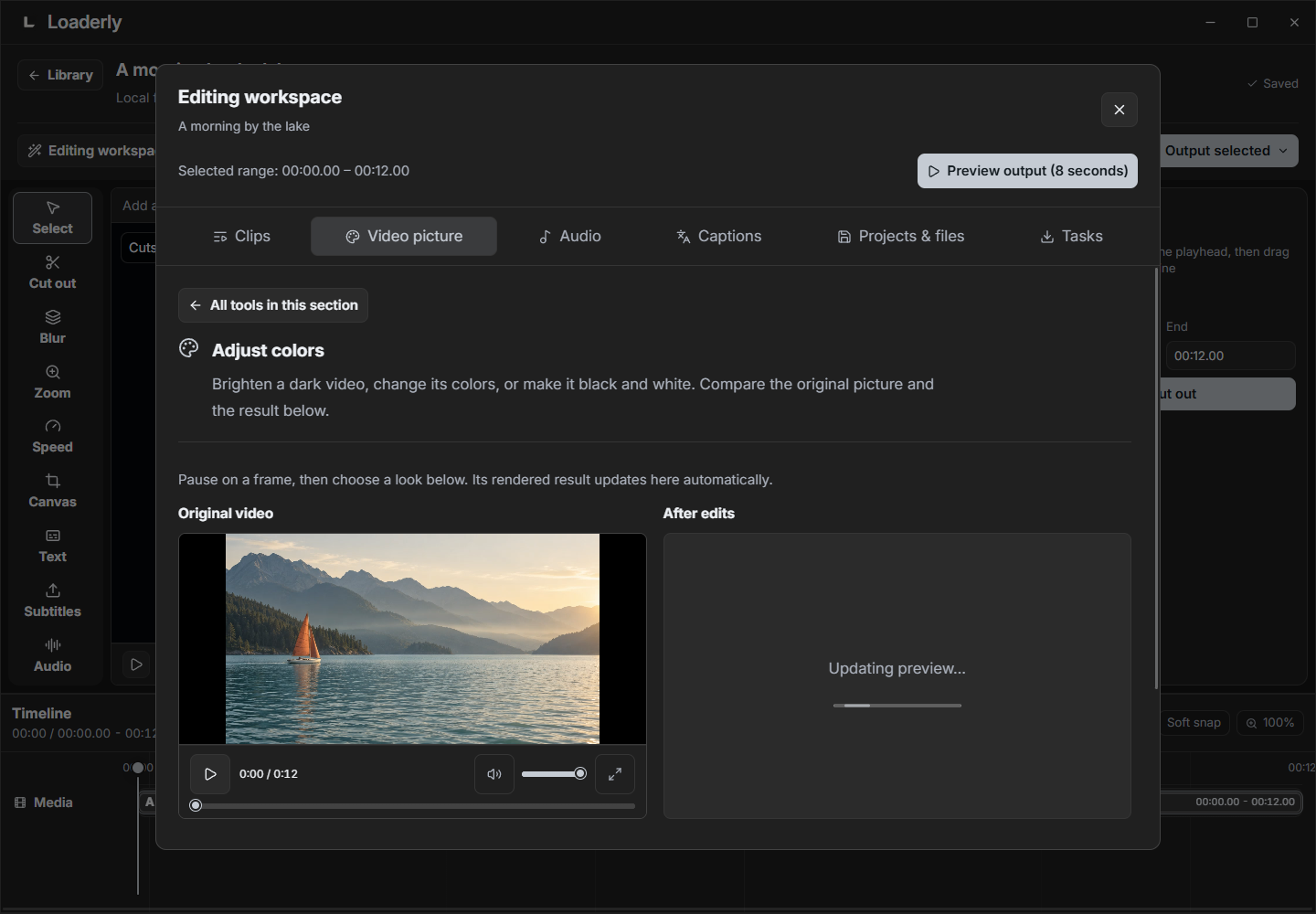Return to Library
This screenshot has width=1316, height=914.
[60, 75]
